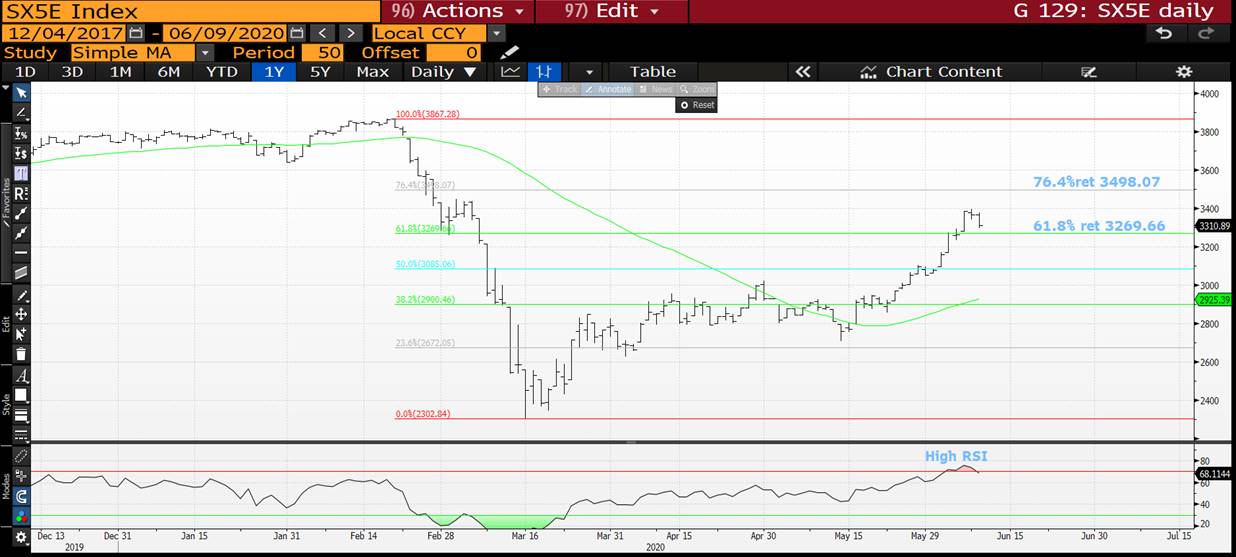Click the edit chart pencil icon
The height and width of the screenshot is (557, 1236).
click(x=1089, y=72)
